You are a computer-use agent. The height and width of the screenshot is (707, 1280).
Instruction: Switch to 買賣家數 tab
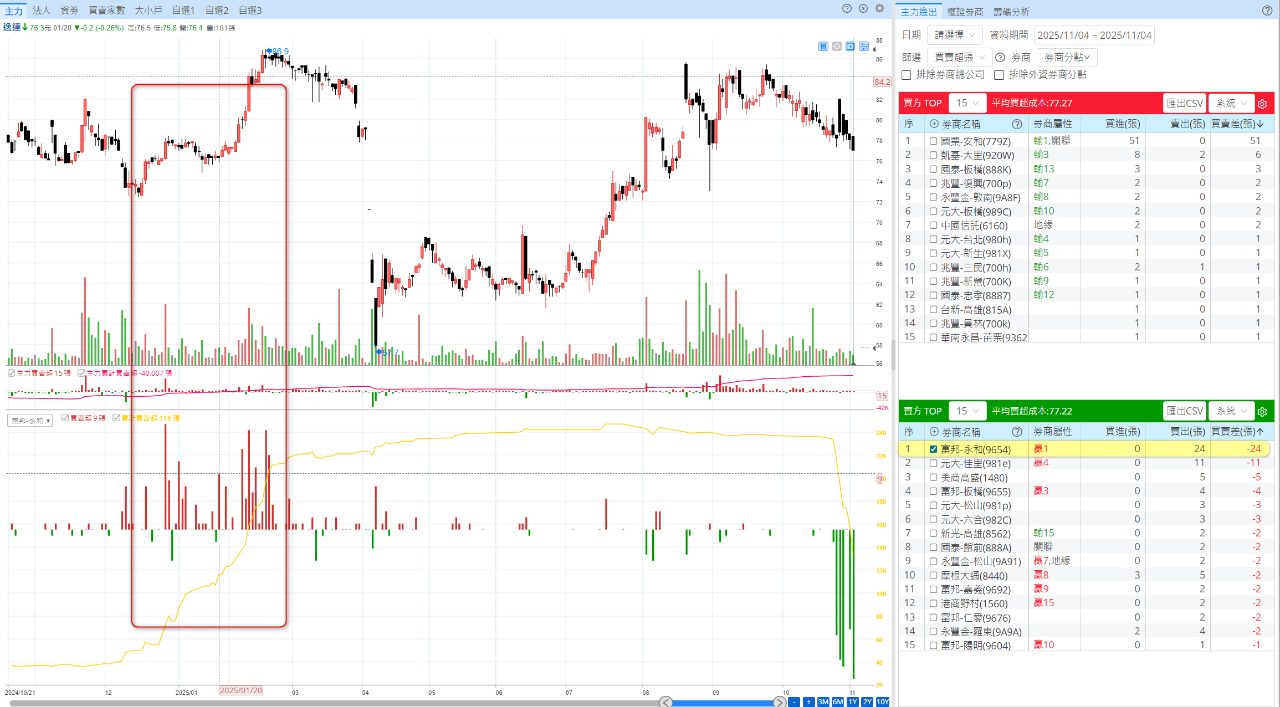[x=107, y=9]
